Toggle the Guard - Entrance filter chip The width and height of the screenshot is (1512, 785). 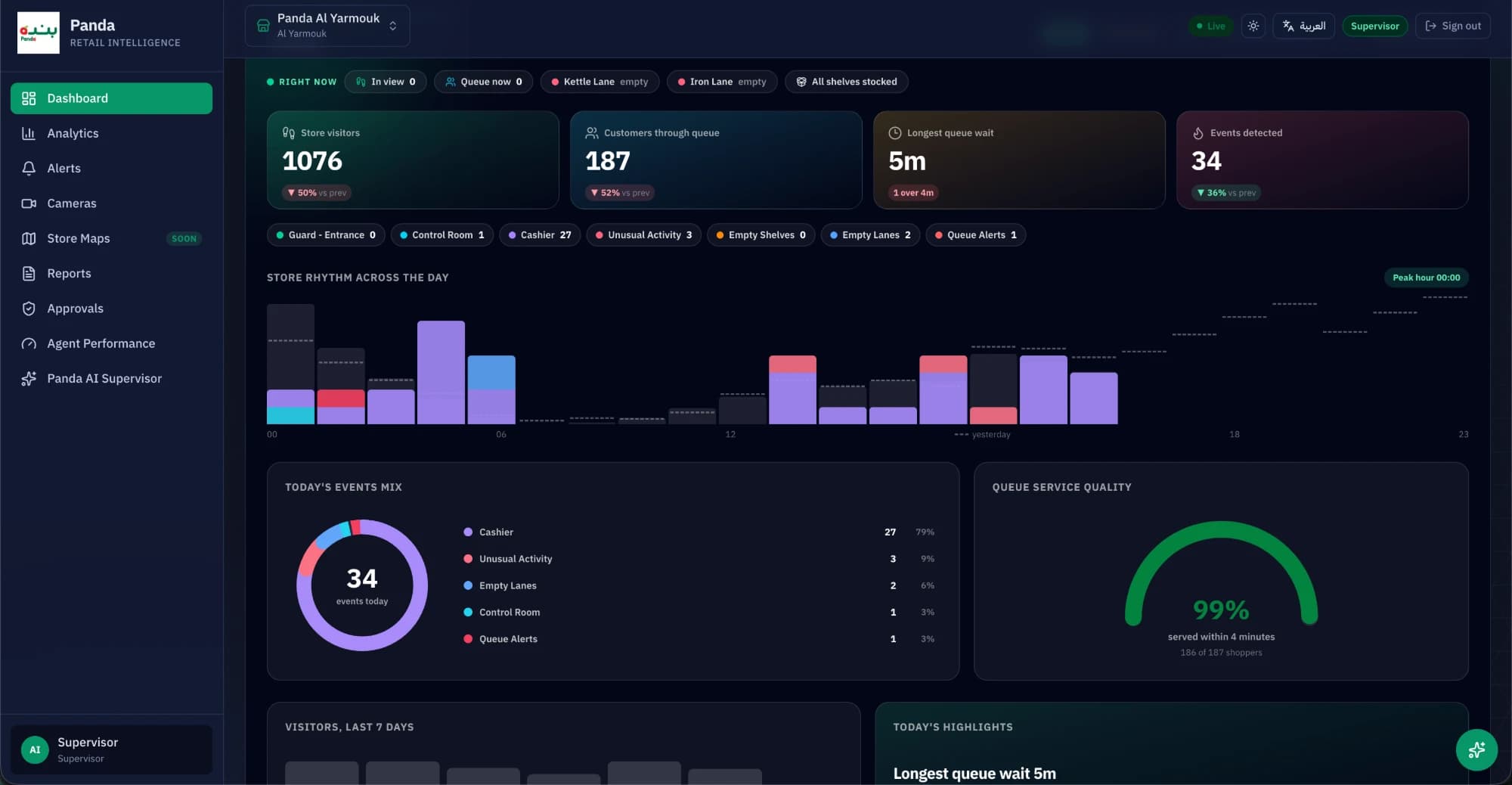click(326, 235)
